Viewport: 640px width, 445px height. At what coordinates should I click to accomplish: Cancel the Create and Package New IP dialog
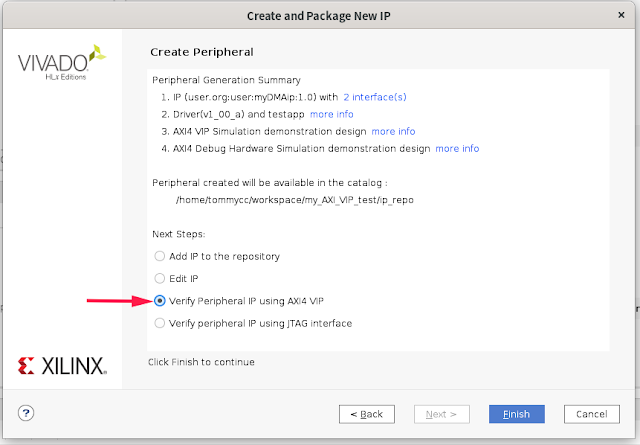click(x=592, y=414)
